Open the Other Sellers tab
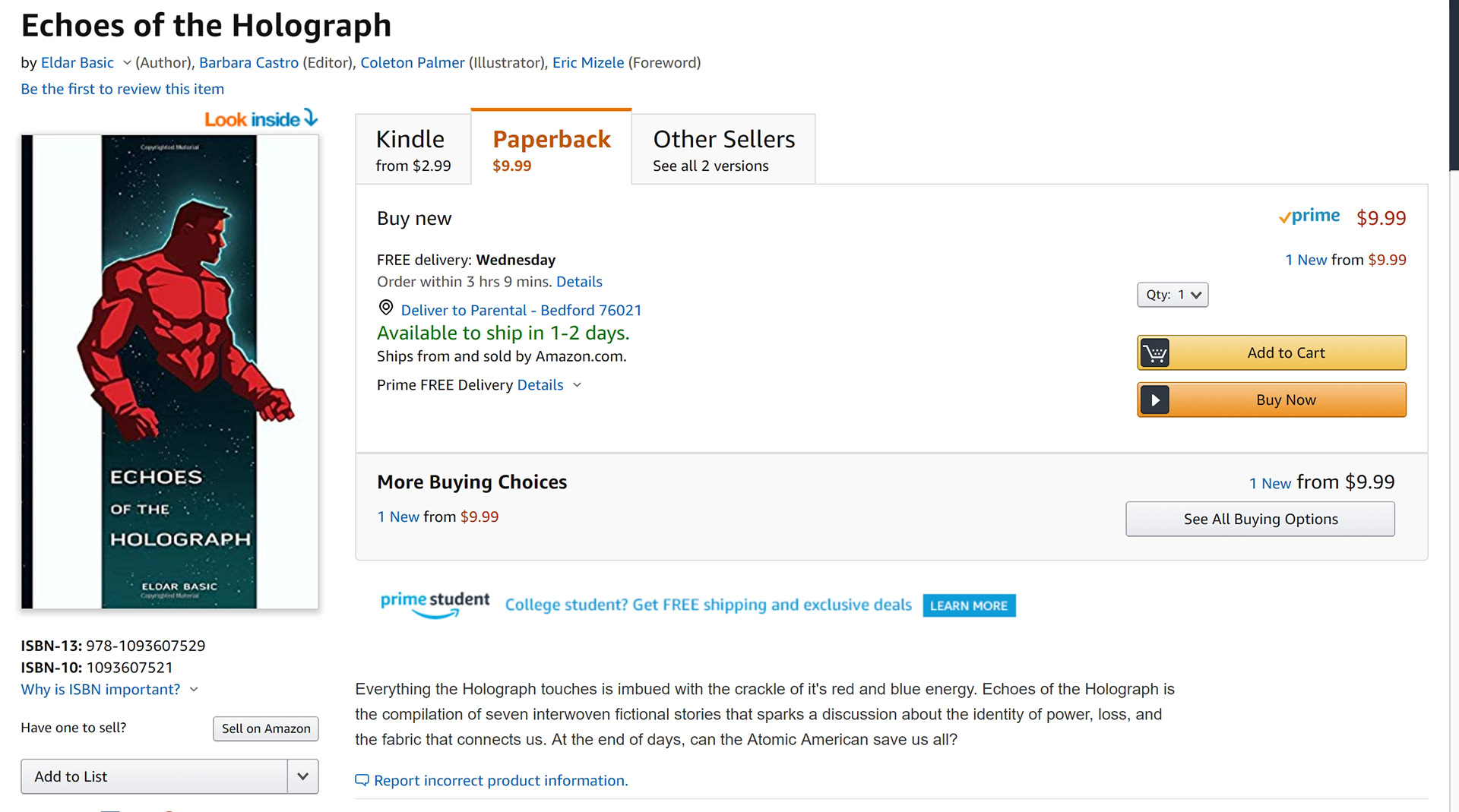The image size is (1459, 812). 723,150
